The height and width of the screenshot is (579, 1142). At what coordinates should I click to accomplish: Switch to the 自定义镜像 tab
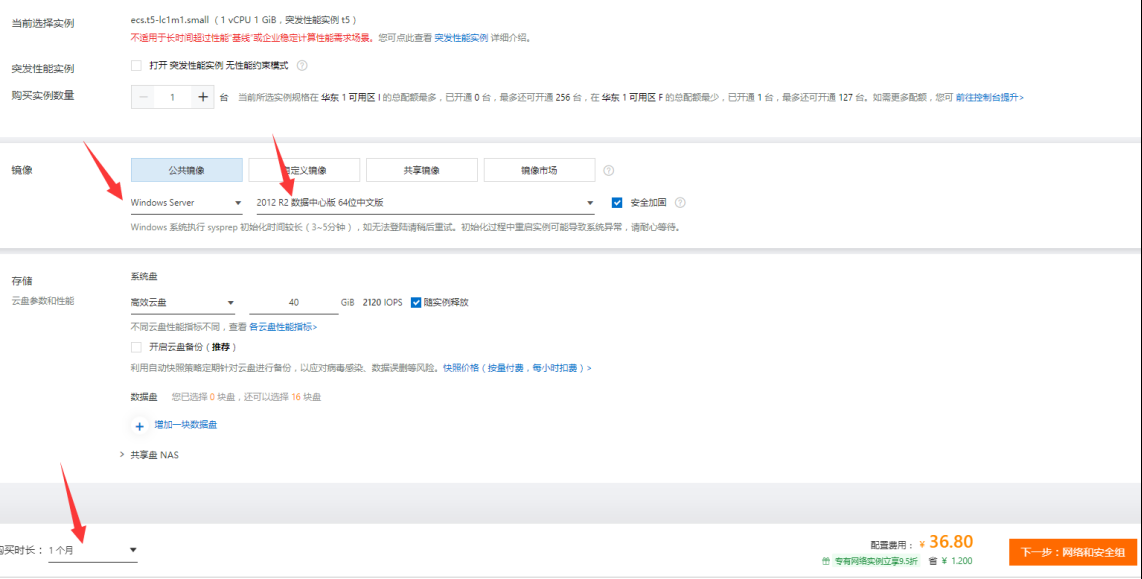click(x=304, y=169)
